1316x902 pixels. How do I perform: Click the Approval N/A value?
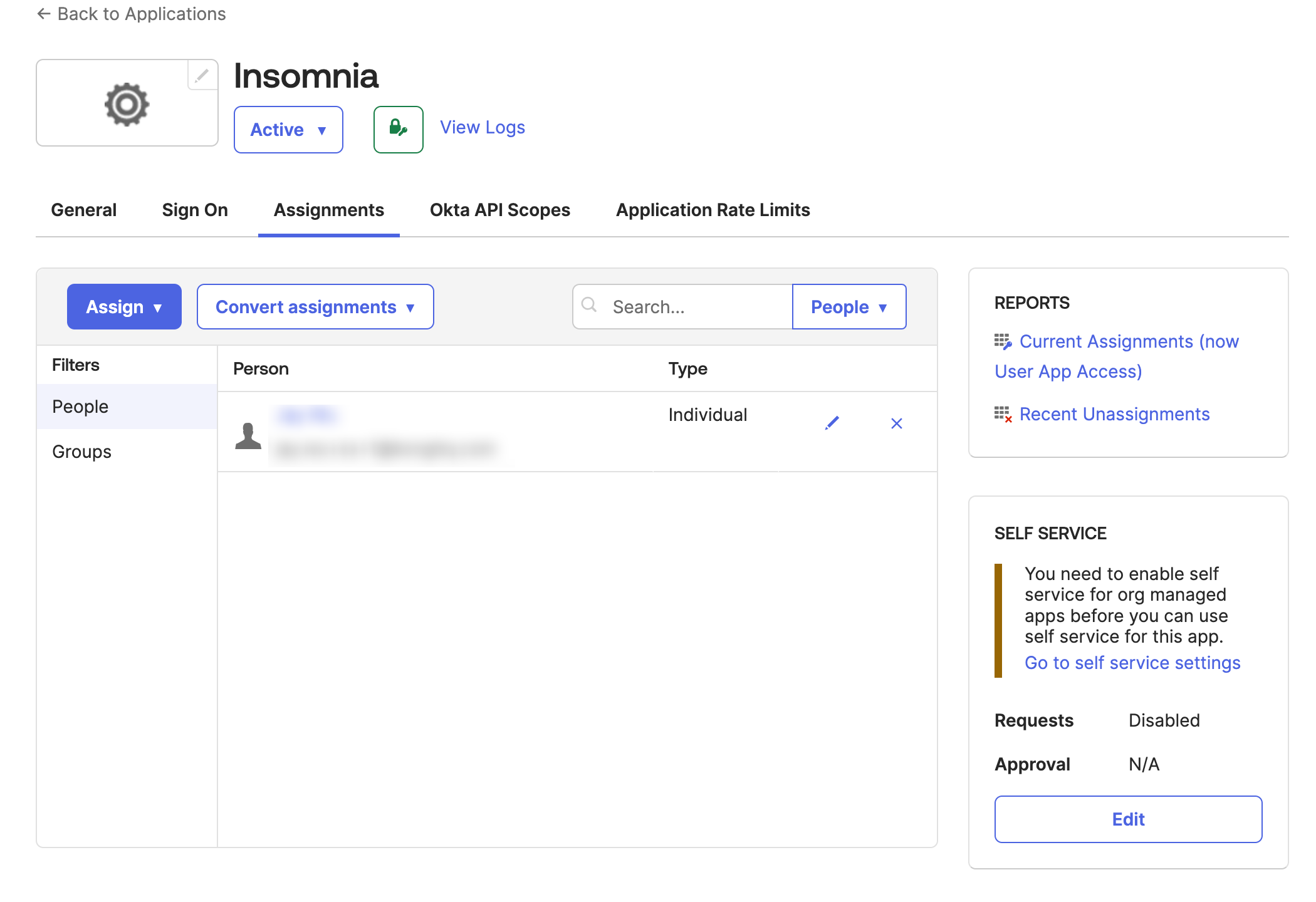[1144, 764]
